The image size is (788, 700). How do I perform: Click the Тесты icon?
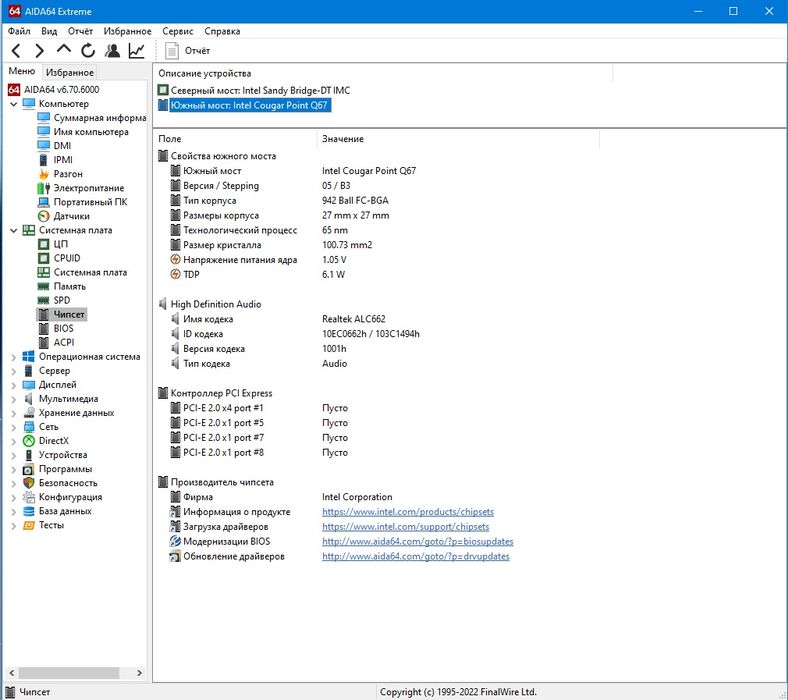[x=29, y=525]
